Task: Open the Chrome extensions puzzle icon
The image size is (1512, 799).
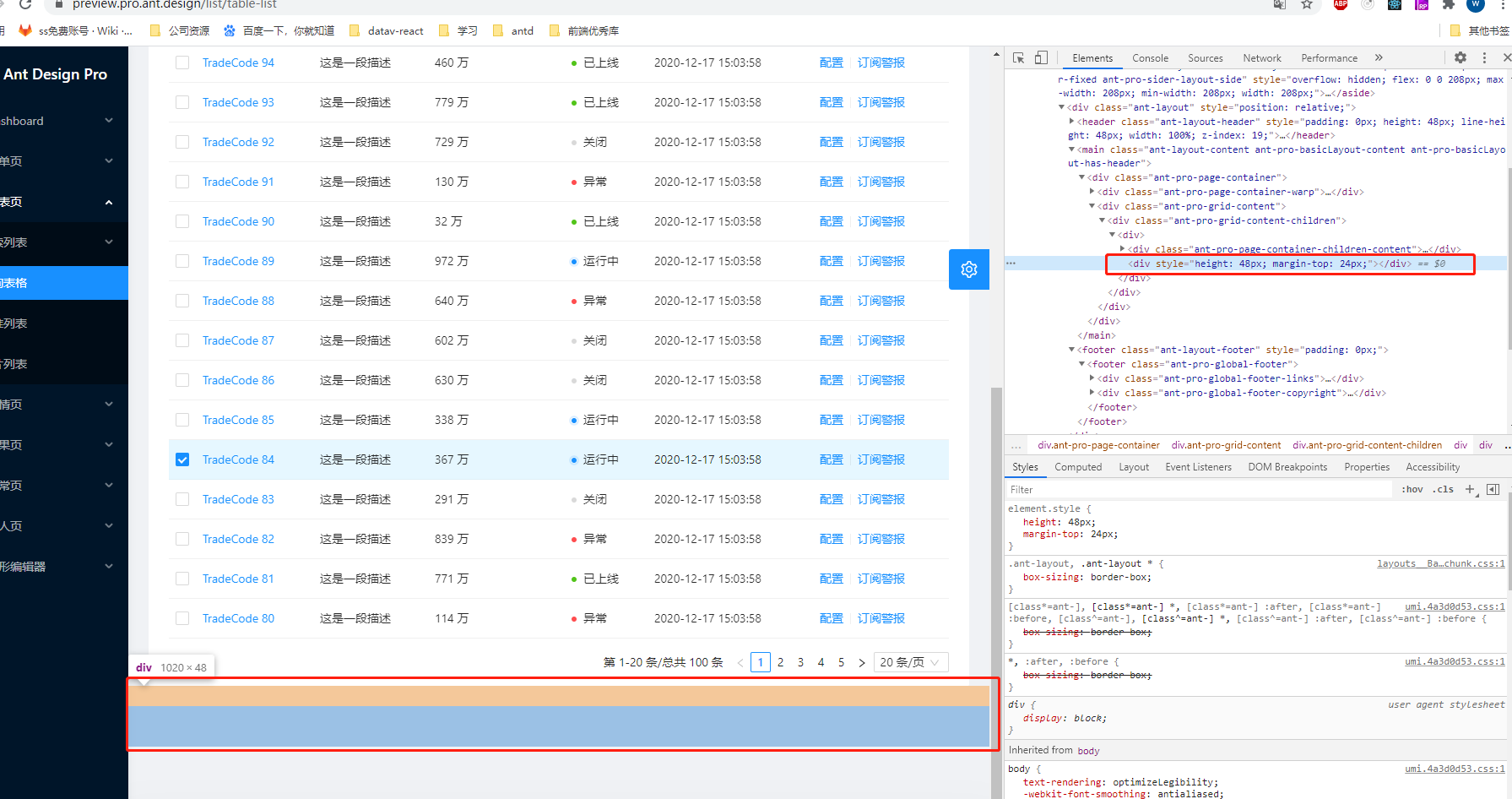Action: [x=1449, y=5]
